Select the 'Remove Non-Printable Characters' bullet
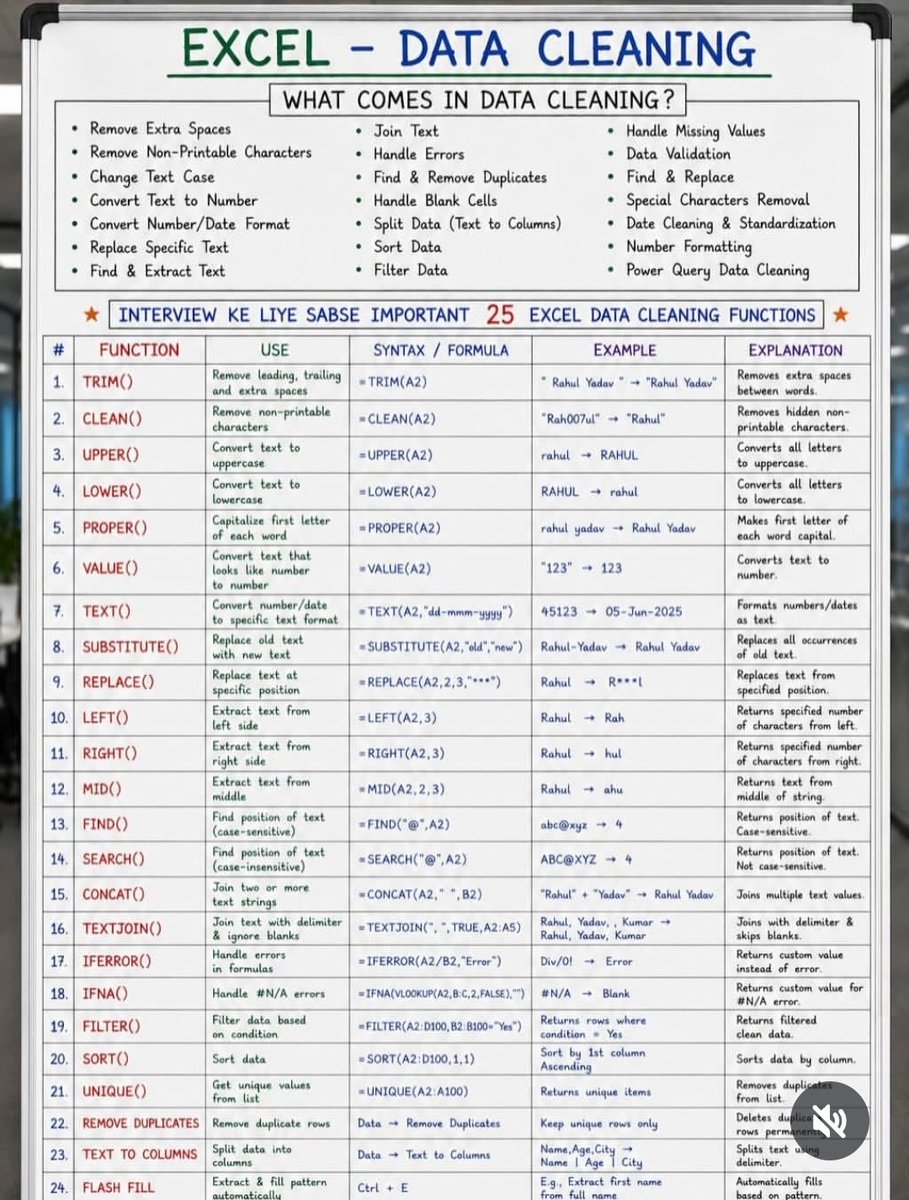 200,152
